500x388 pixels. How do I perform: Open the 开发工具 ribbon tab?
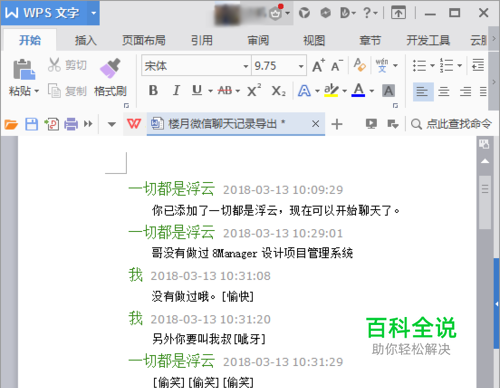click(x=428, y=40)
